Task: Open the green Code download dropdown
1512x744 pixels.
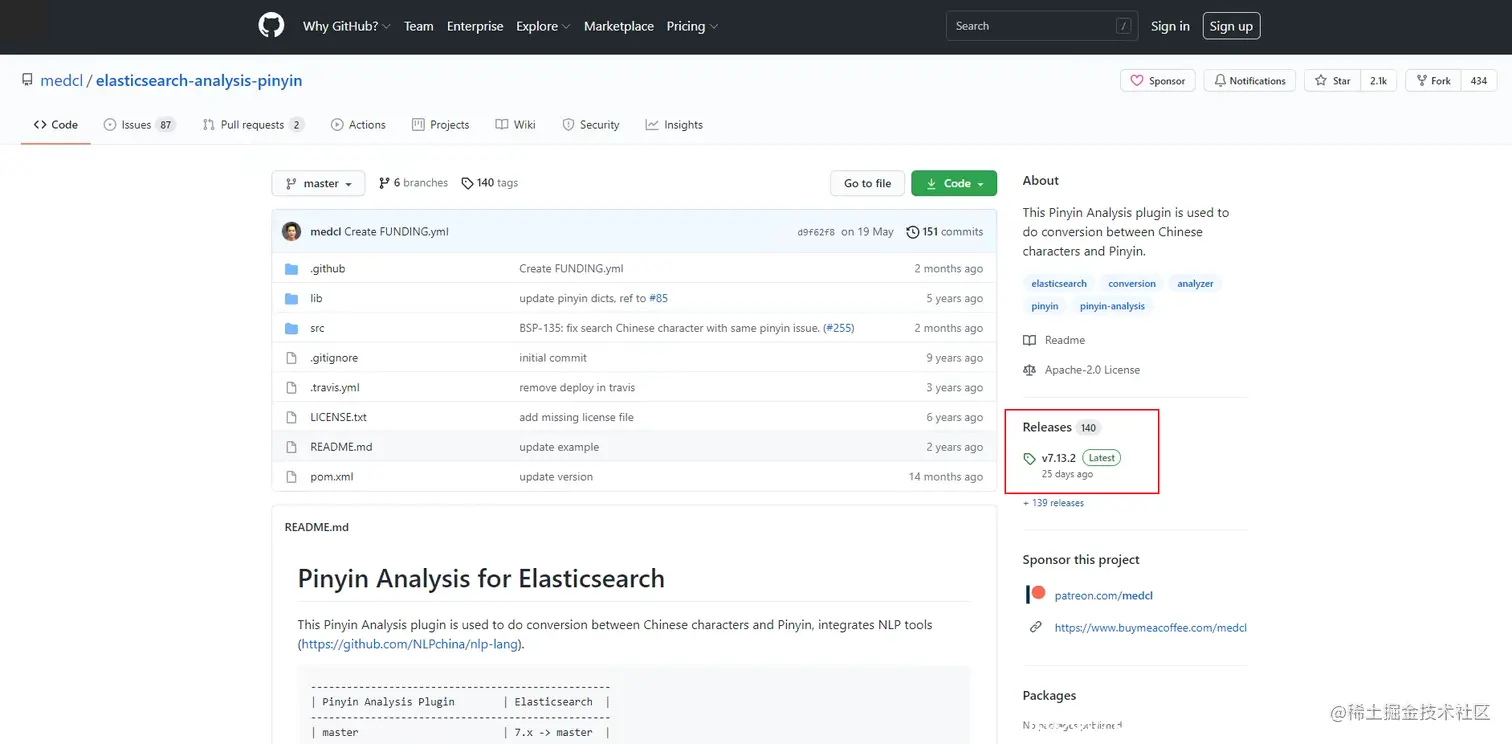Action: (954, 183)
